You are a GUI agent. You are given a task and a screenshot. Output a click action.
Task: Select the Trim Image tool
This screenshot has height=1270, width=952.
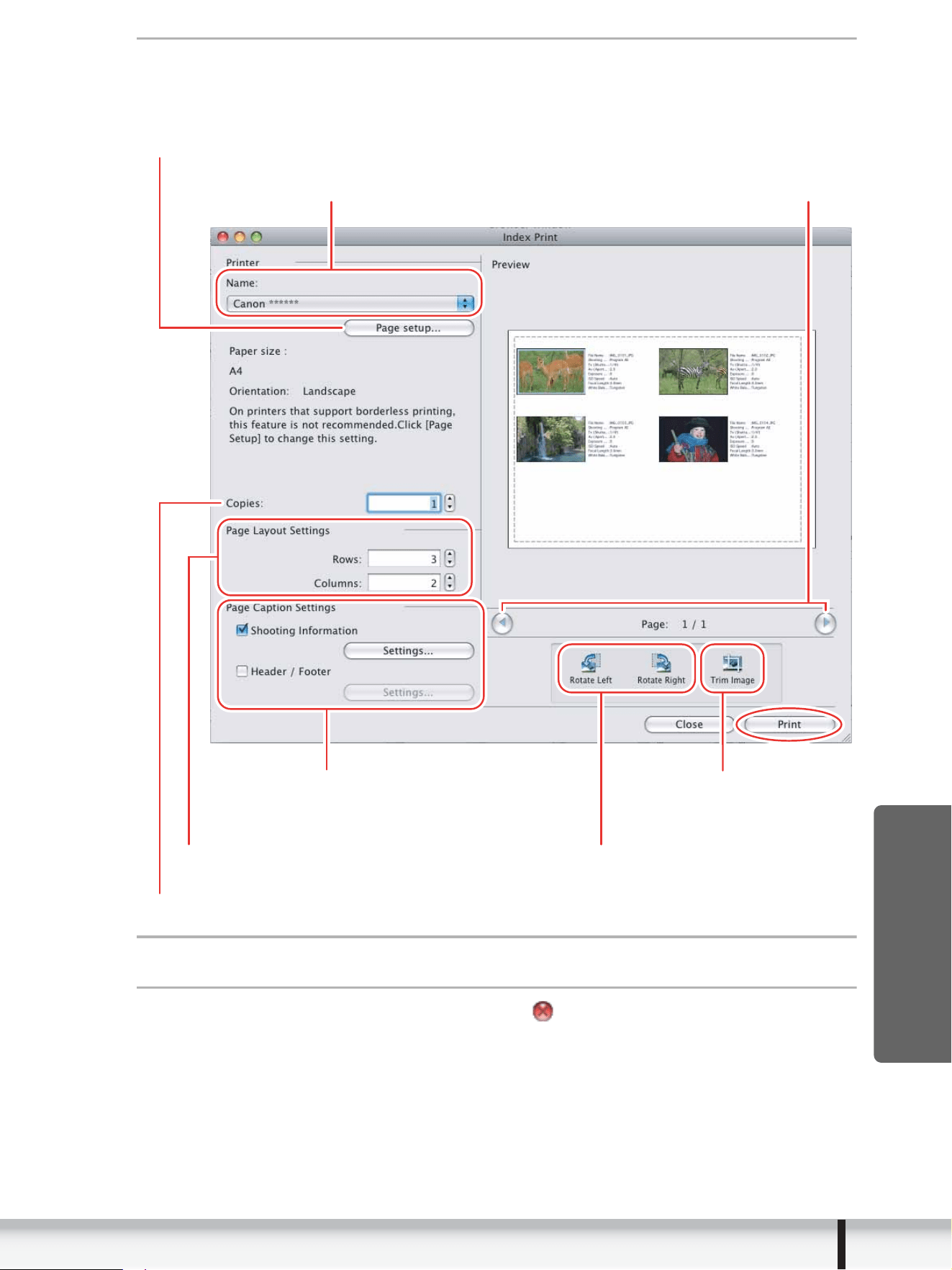click(732, 668)
